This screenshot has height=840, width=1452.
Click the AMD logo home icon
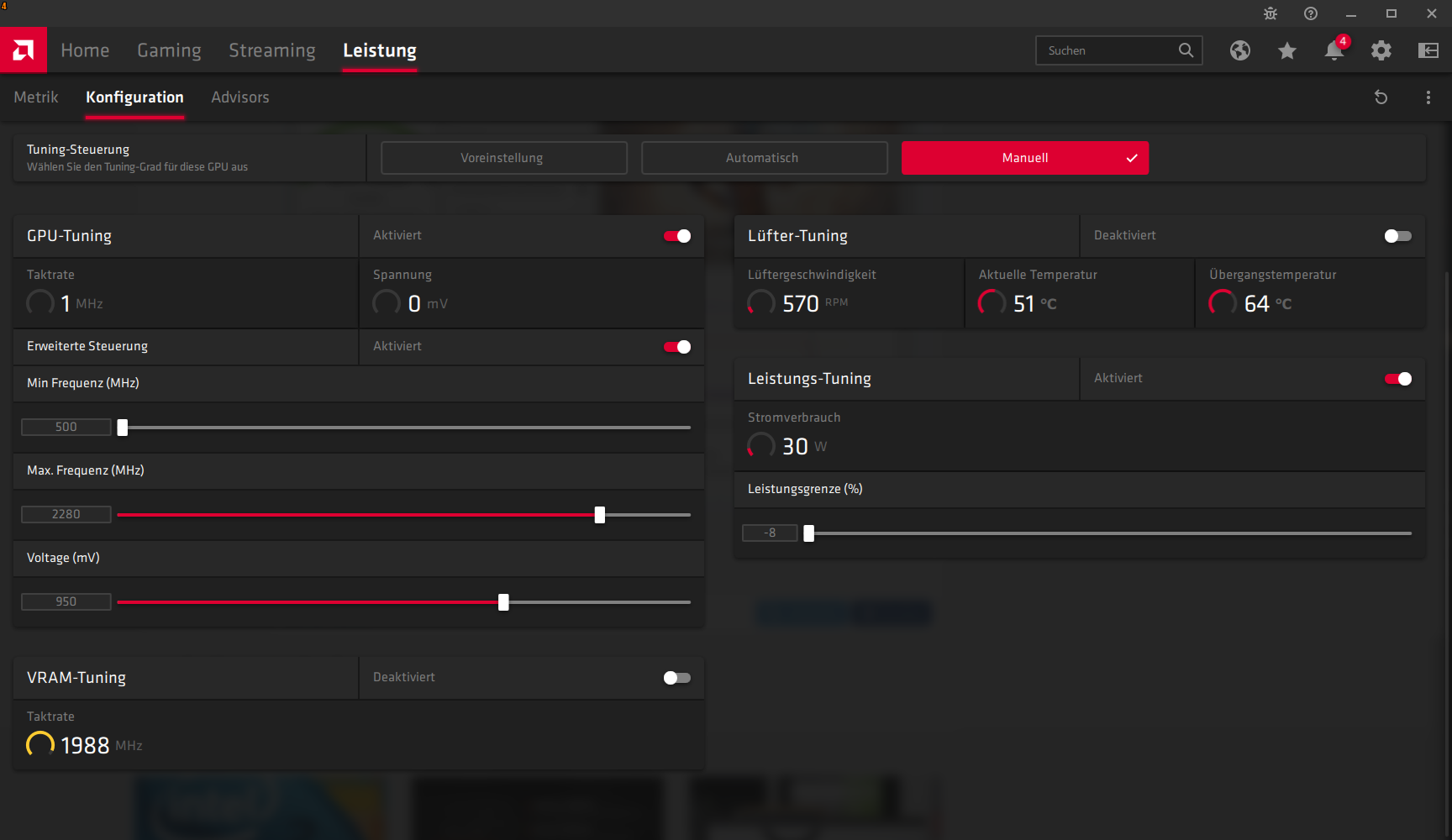pos(24,50)
